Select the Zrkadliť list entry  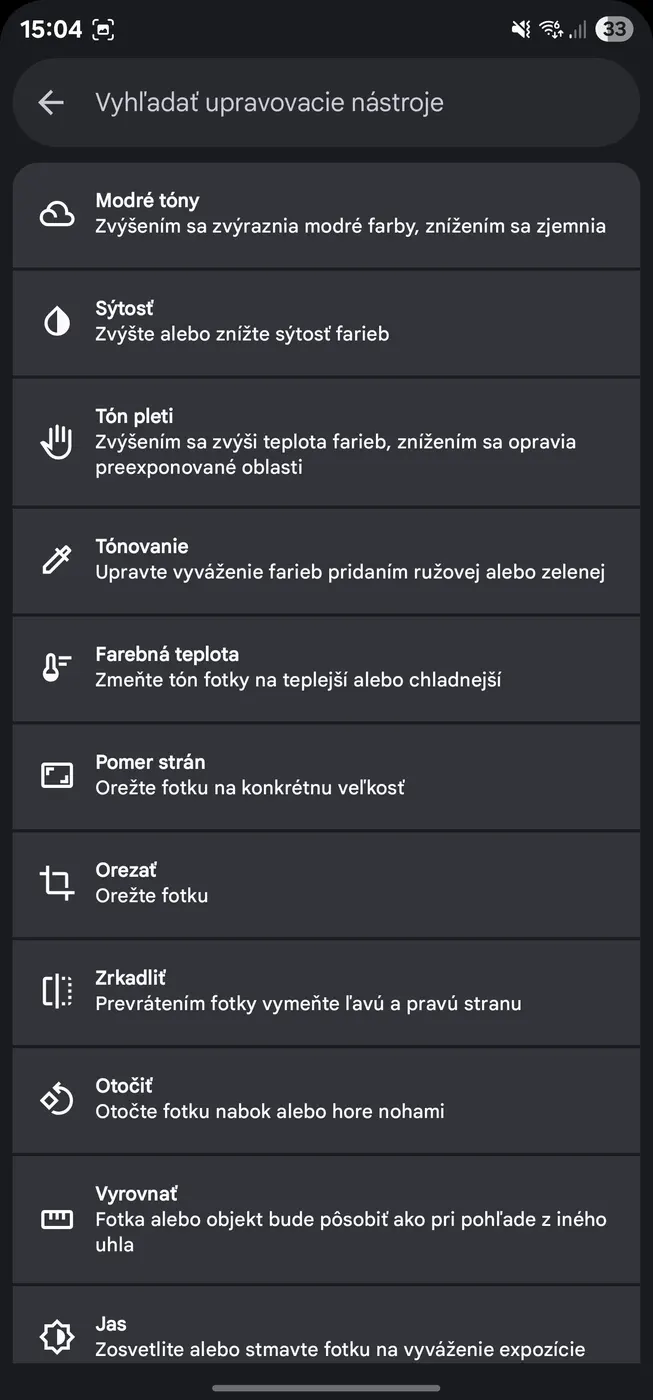pos(350,991)
